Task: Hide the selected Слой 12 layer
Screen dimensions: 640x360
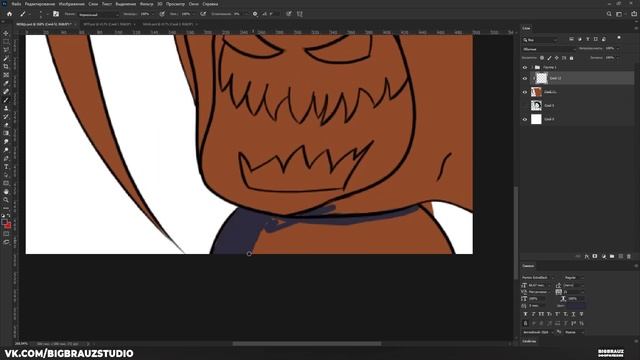Action: (x=525, y=78)
